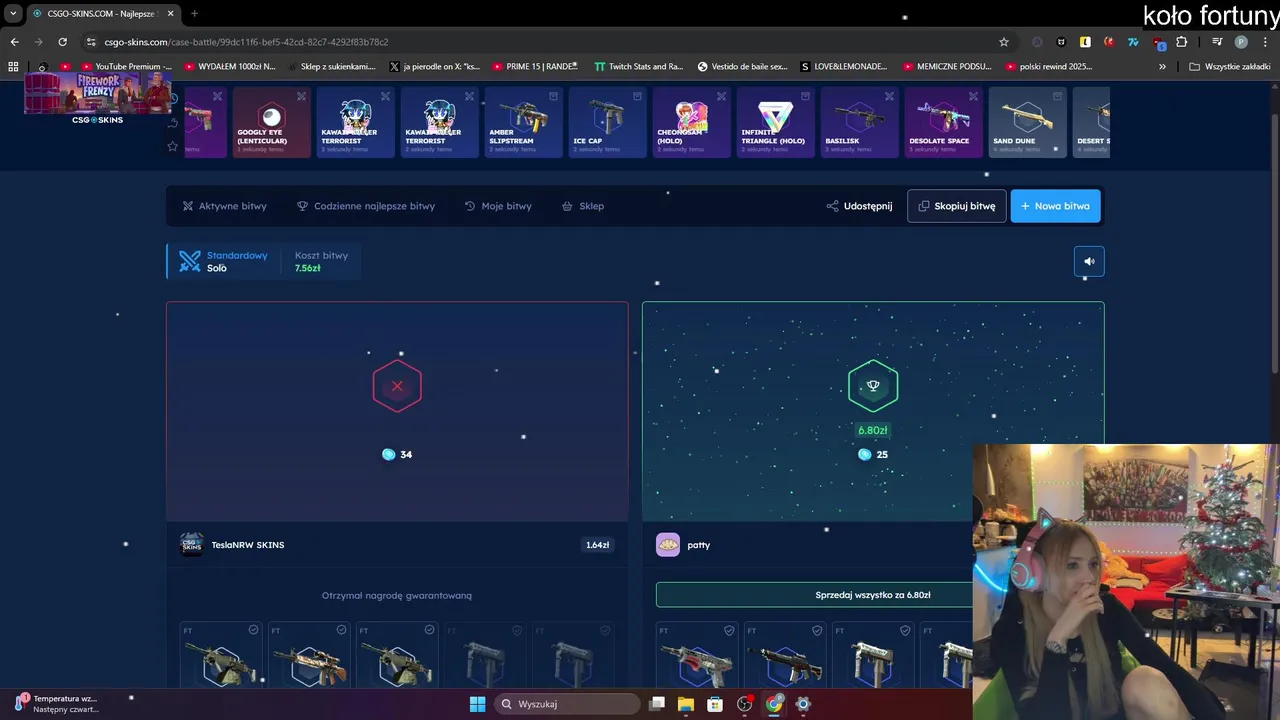Open the Cheongsam (Holo) drop card

(692, 122)
